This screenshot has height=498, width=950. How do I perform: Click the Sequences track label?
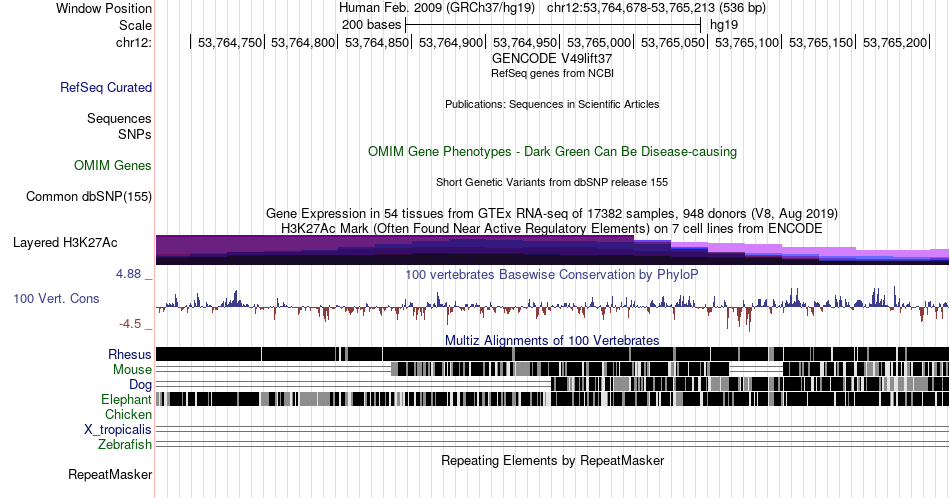[119, 119]
